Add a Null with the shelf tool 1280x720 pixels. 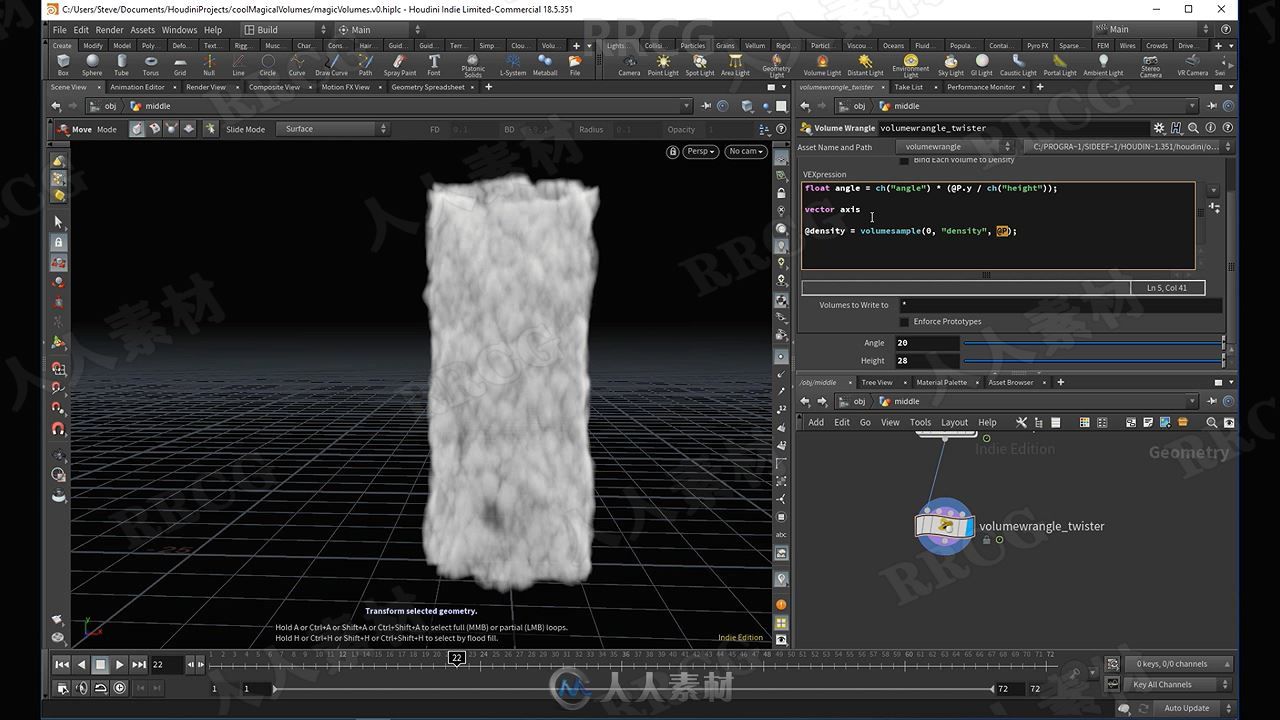tap(209, 65)
